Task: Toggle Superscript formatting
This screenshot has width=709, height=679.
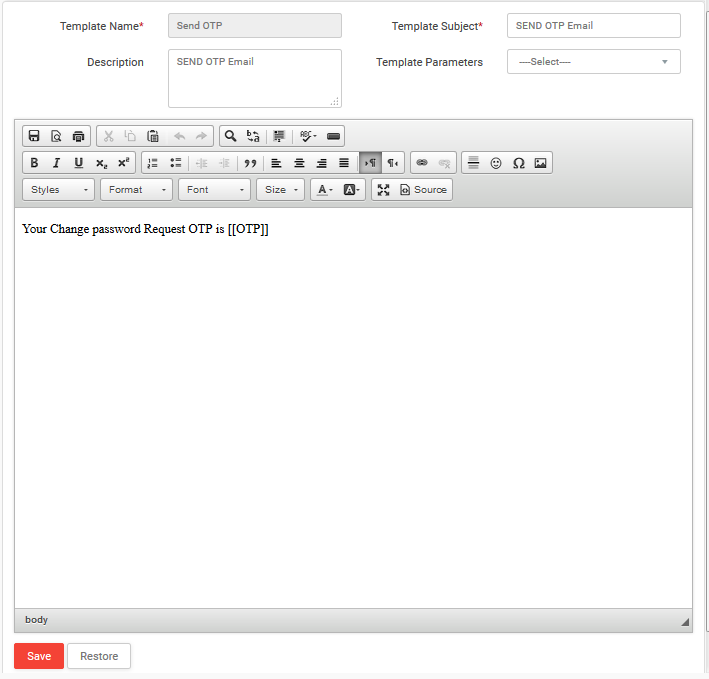Action: (x=123, y=163)
